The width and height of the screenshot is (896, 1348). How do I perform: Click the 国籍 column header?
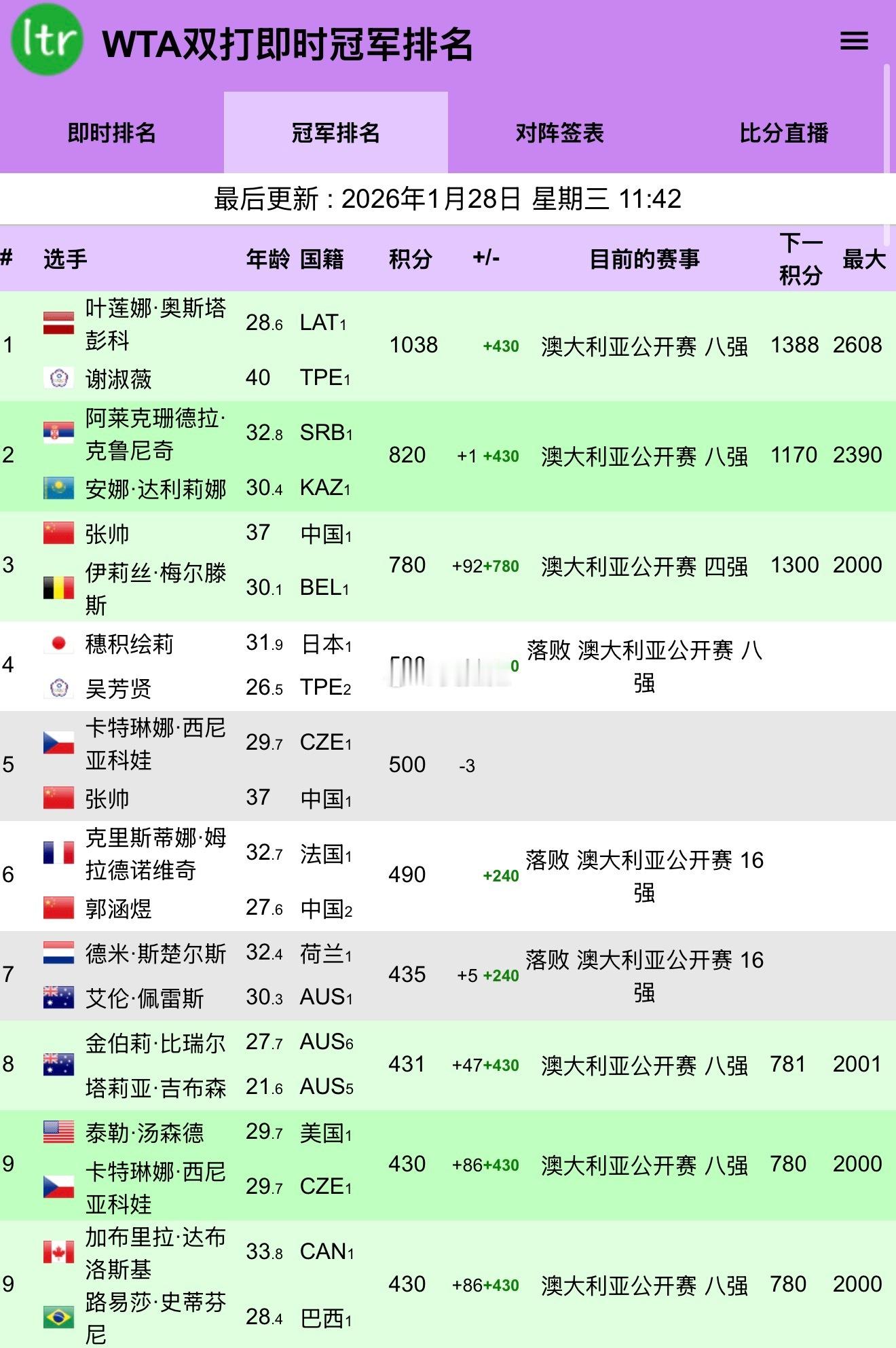[322, 259]
